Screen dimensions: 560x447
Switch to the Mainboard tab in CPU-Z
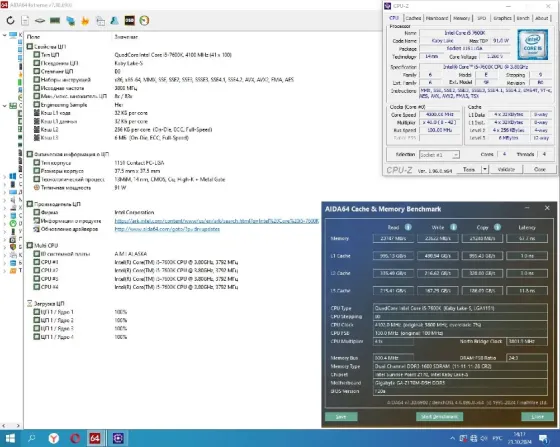tap(437, 18)
